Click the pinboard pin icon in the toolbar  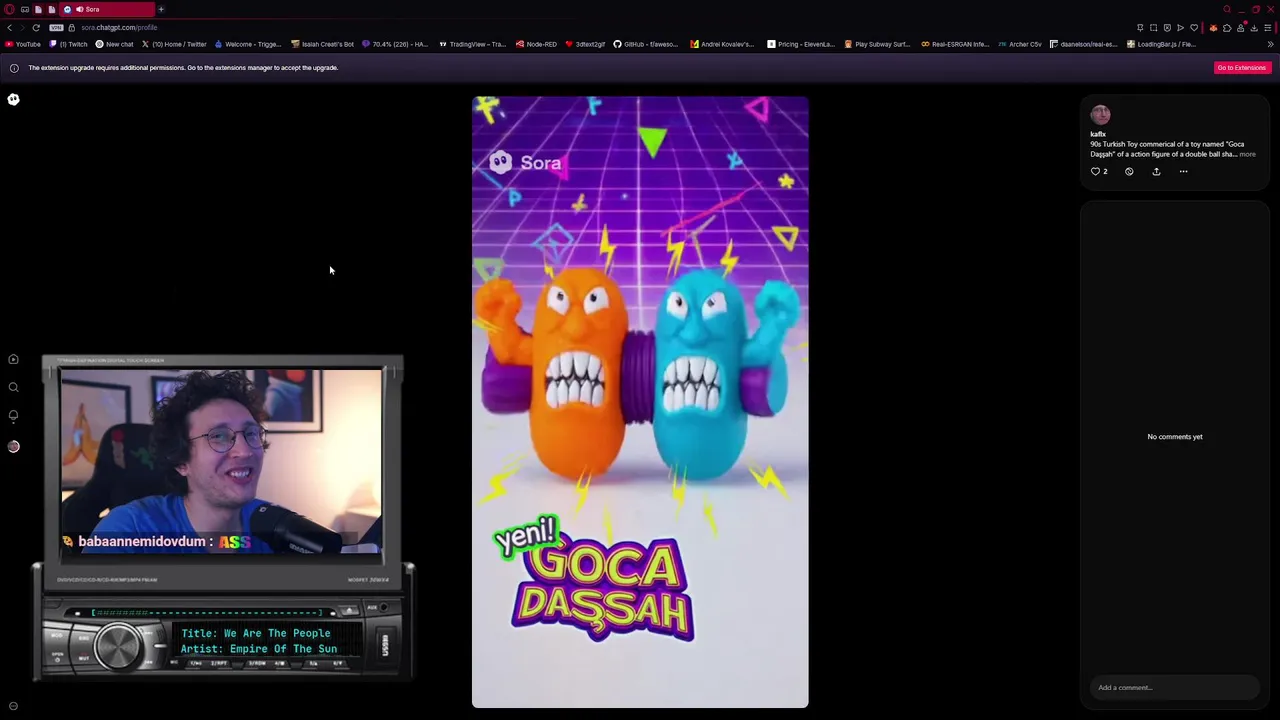(x=1140, y=28)
